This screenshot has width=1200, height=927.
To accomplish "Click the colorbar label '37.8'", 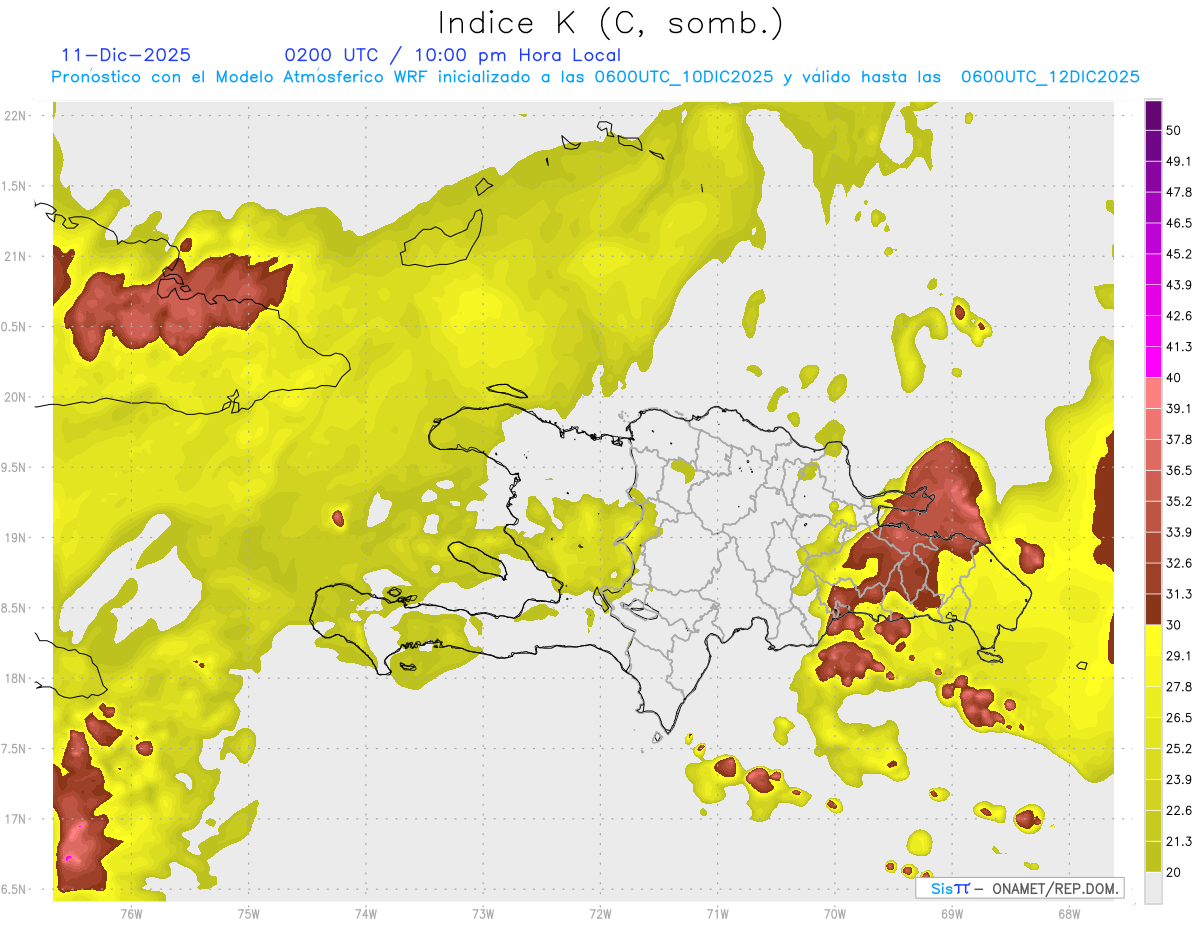I will pos(1179,439).
